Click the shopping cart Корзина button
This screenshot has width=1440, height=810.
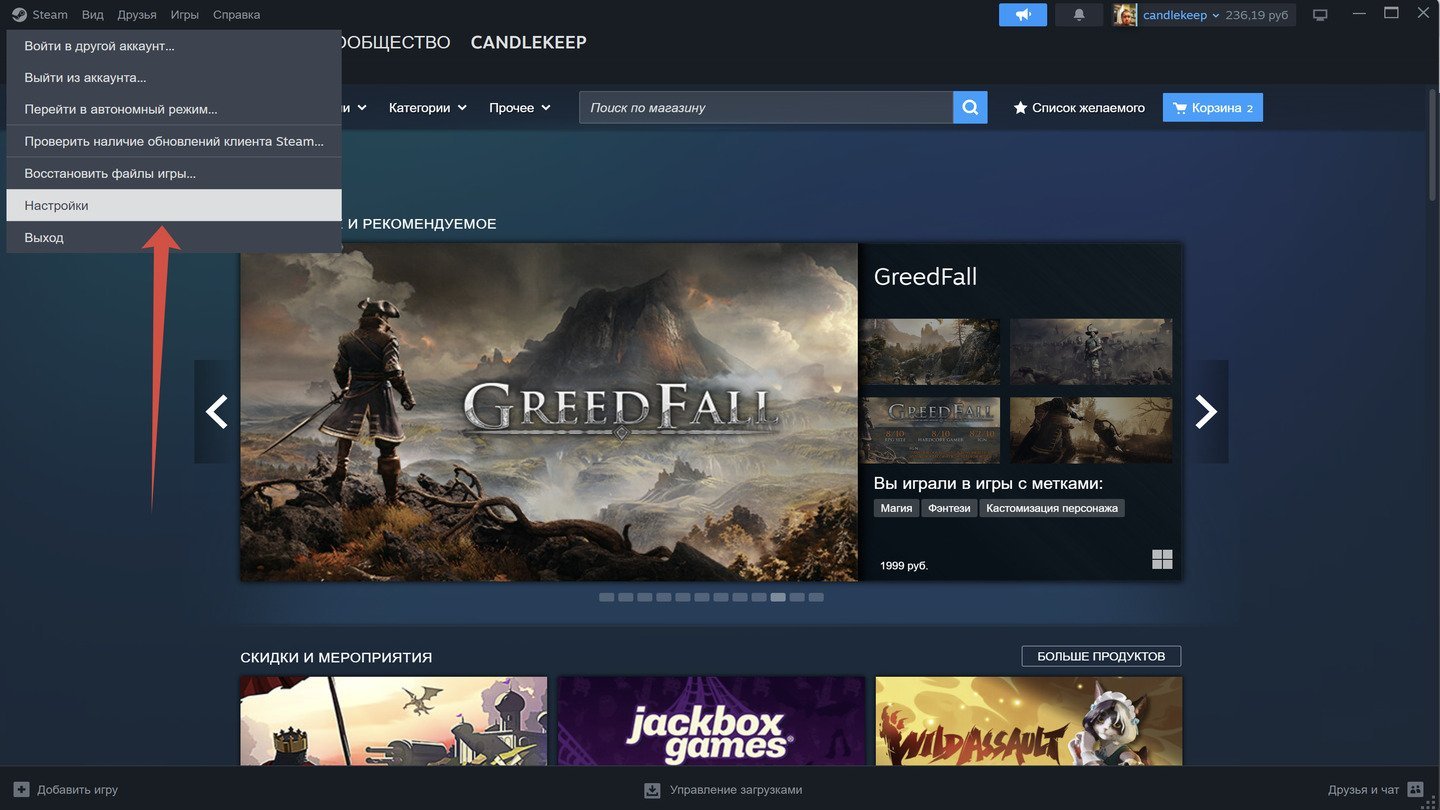(x=1212, y=108)
